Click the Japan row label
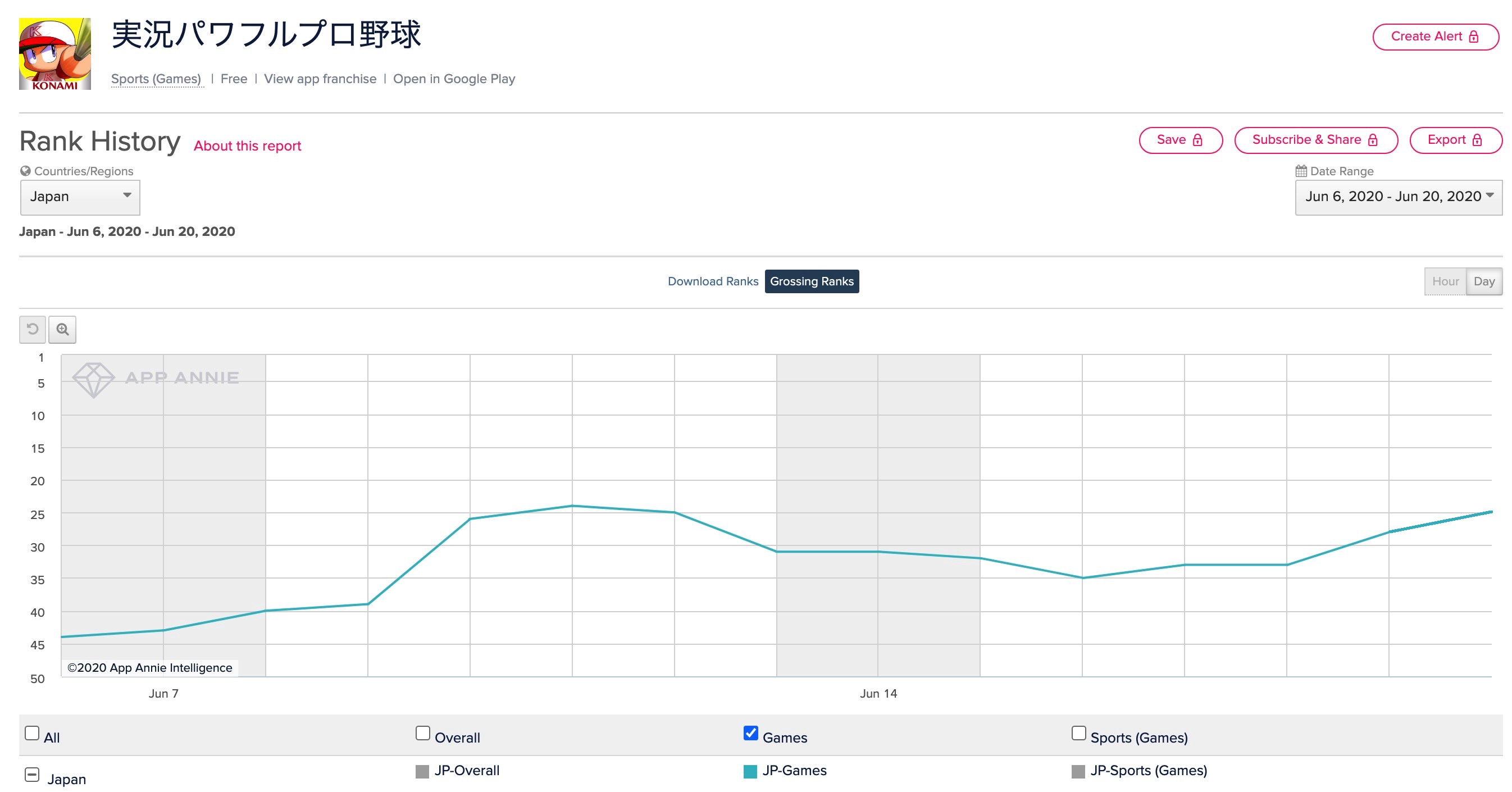 [x=66, y=780]
